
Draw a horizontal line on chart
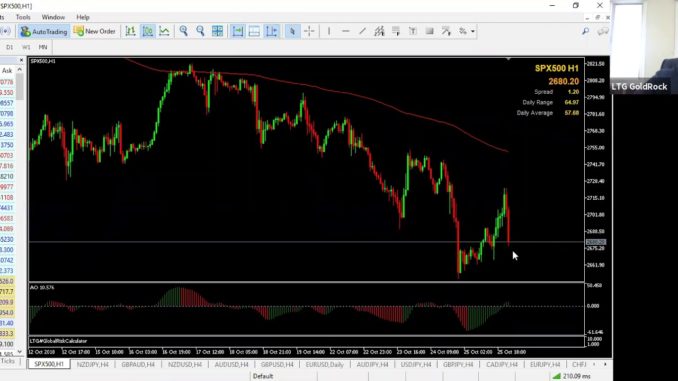tap(345, 31)
